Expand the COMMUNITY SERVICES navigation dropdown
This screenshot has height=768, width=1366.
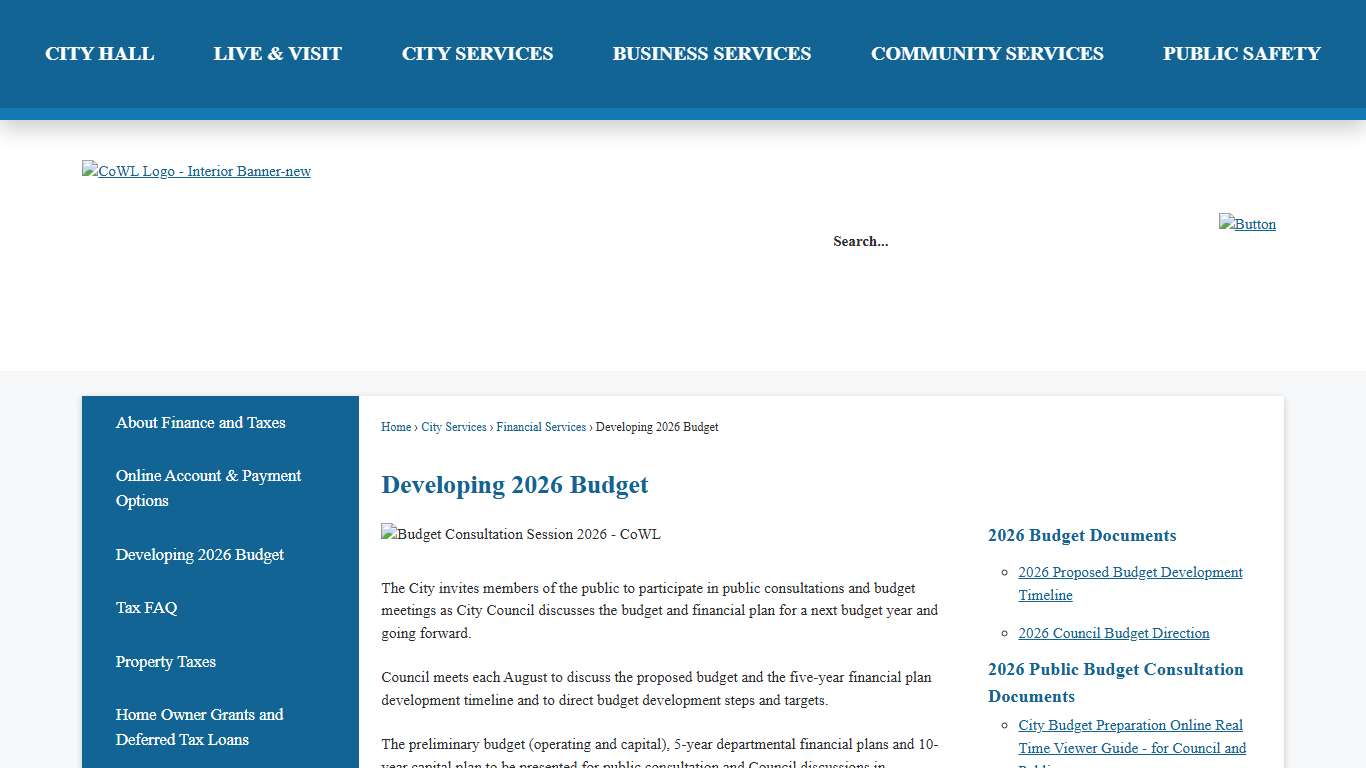(x=987, y=54)
